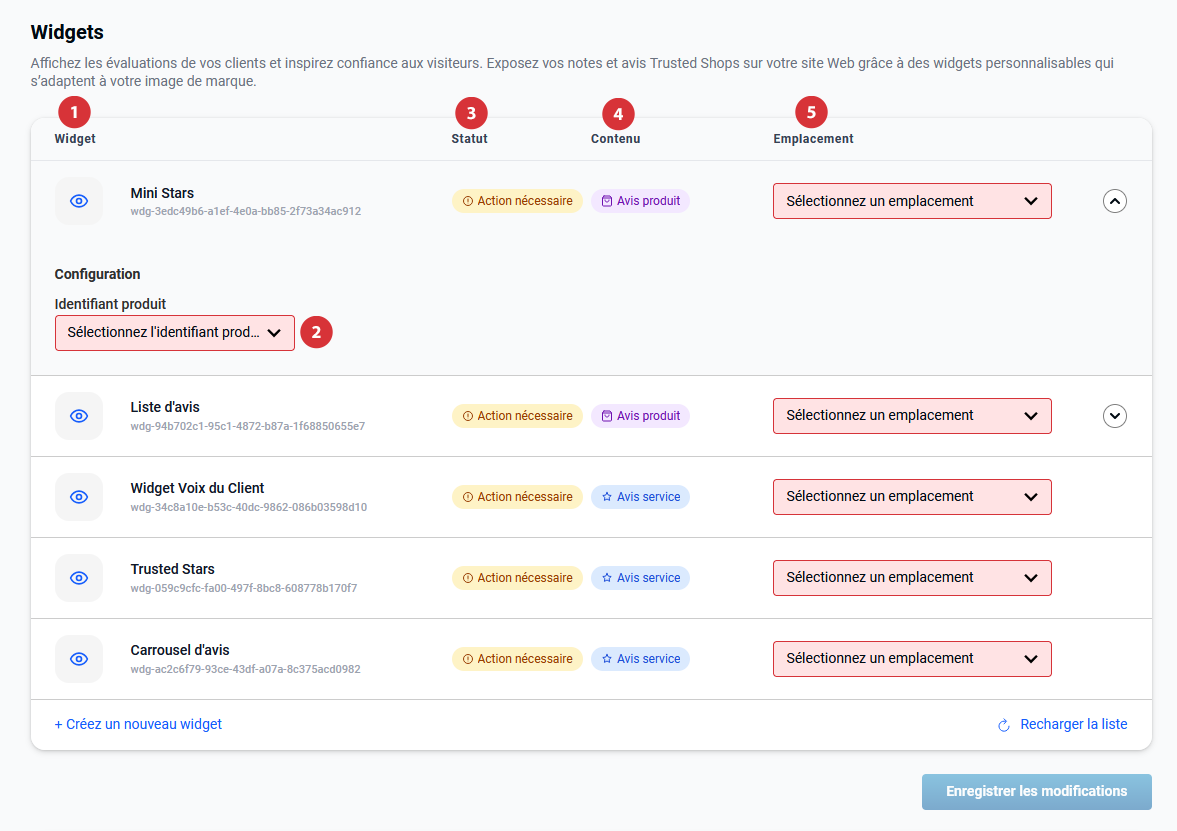The width and height of the screenshot is (1177, 831).
Task: Click the Carrousel d'avis eye icon
Action: pos(79,659)
